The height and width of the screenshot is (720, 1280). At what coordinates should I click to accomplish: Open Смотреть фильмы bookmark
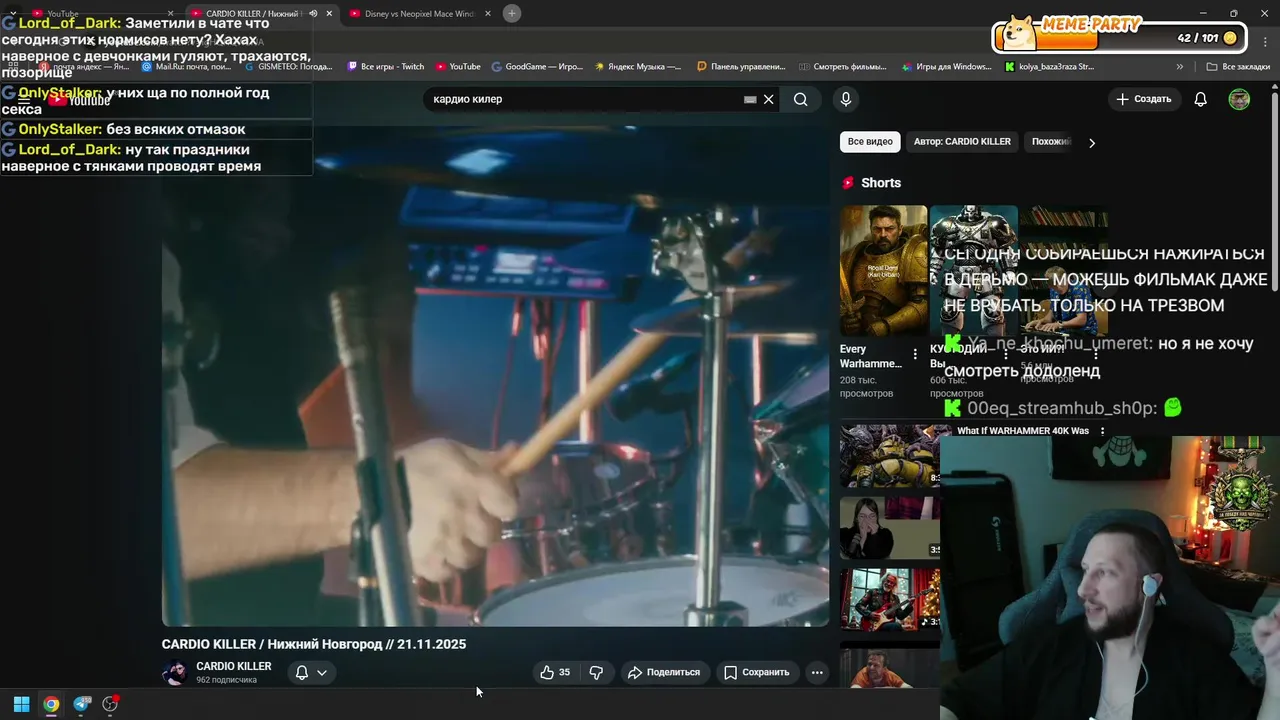click(x=843, y=67)
